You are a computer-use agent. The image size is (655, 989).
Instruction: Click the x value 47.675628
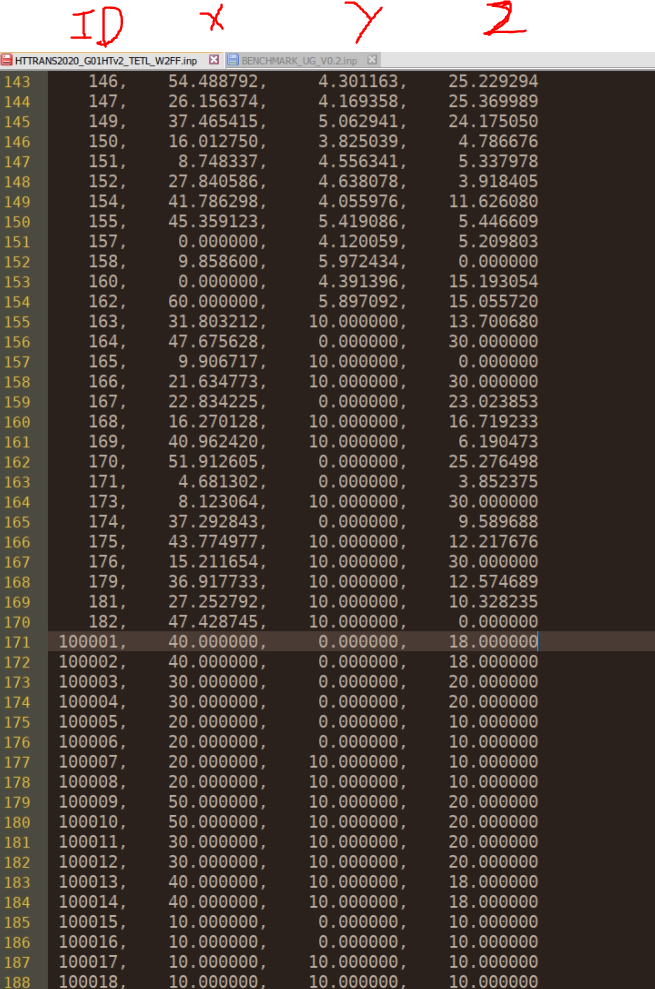click(213, 341)
